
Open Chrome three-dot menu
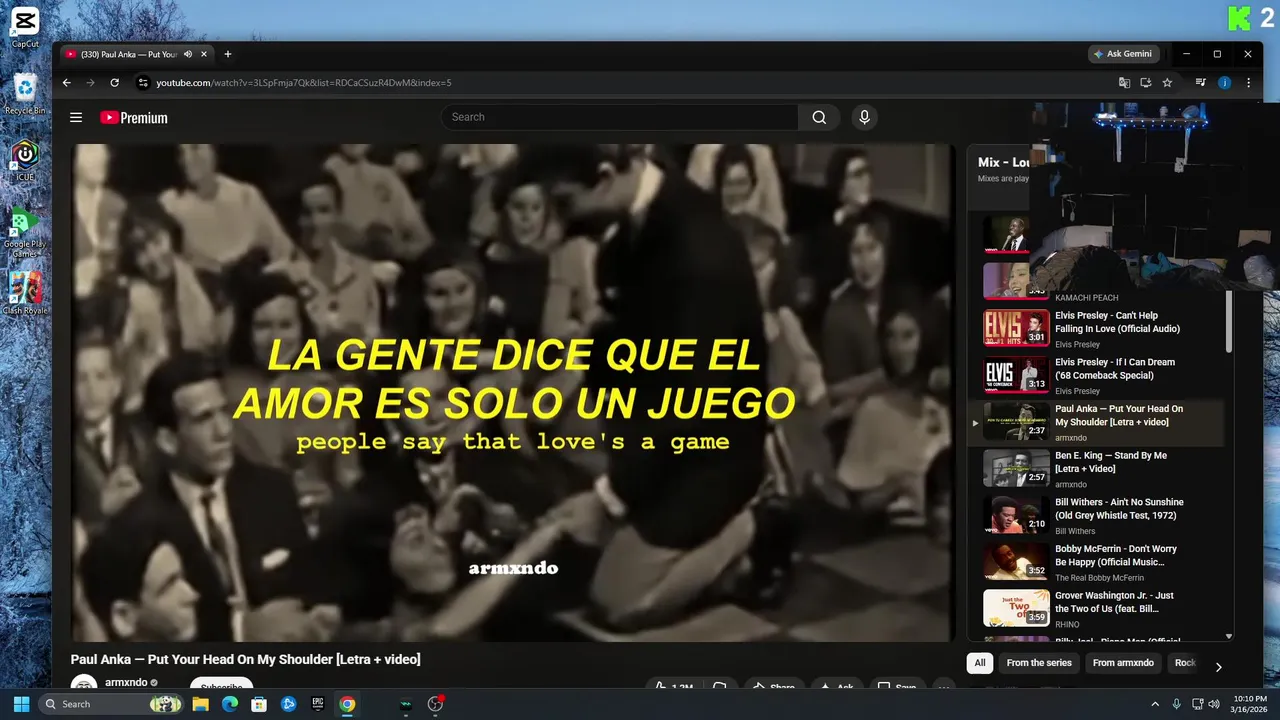pos(1248,83)
